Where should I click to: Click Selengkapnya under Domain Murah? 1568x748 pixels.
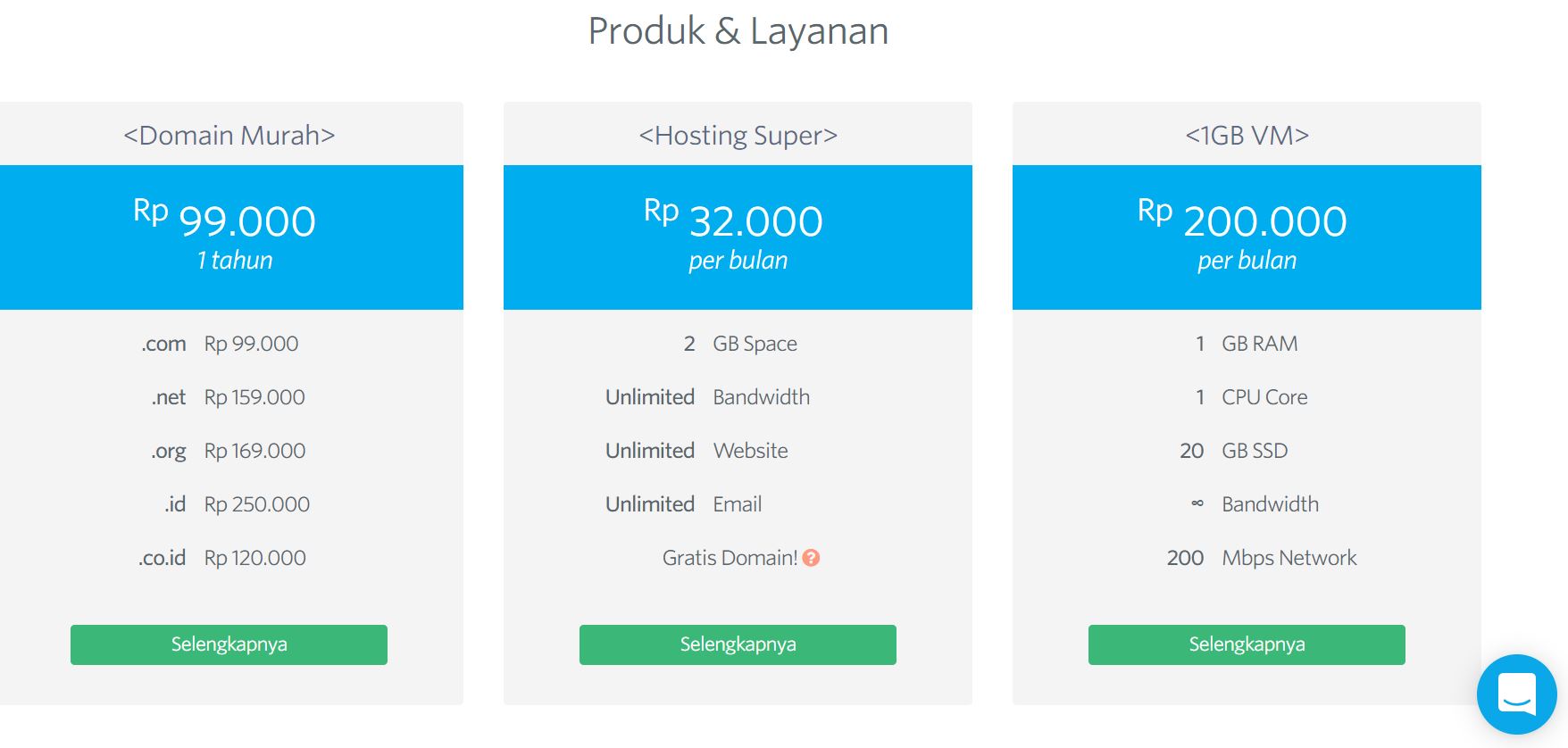click(229, 644)
